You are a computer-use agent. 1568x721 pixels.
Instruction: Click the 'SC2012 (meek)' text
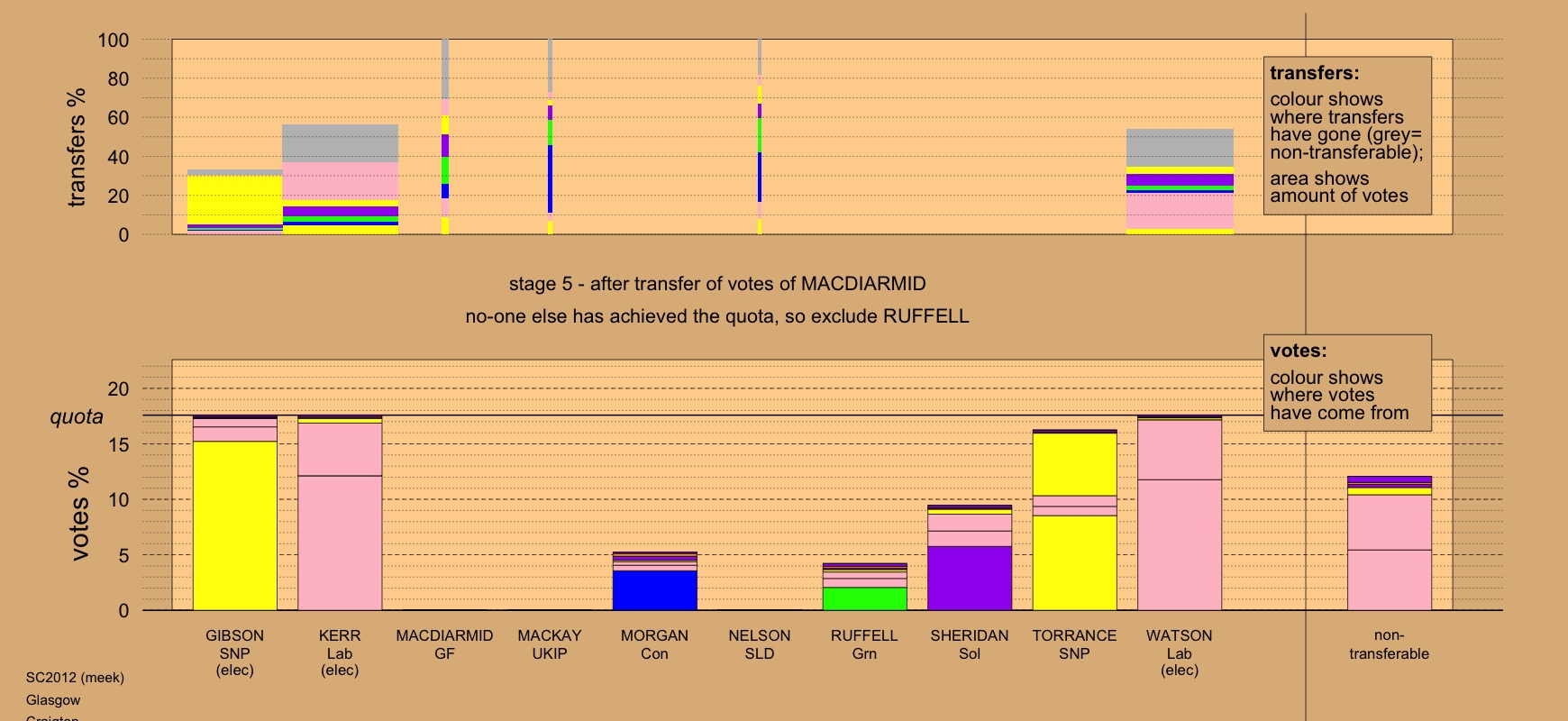(x=75, y=678)
